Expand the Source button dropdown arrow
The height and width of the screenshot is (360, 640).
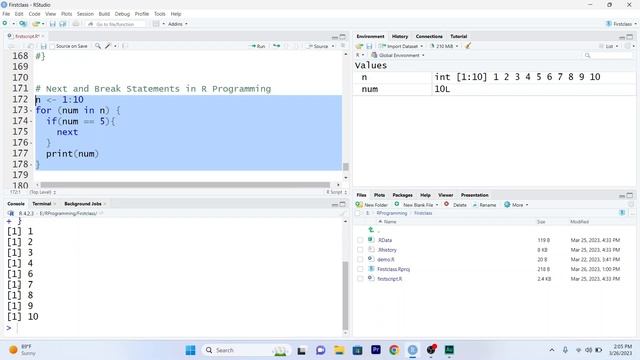coord(333,46)
